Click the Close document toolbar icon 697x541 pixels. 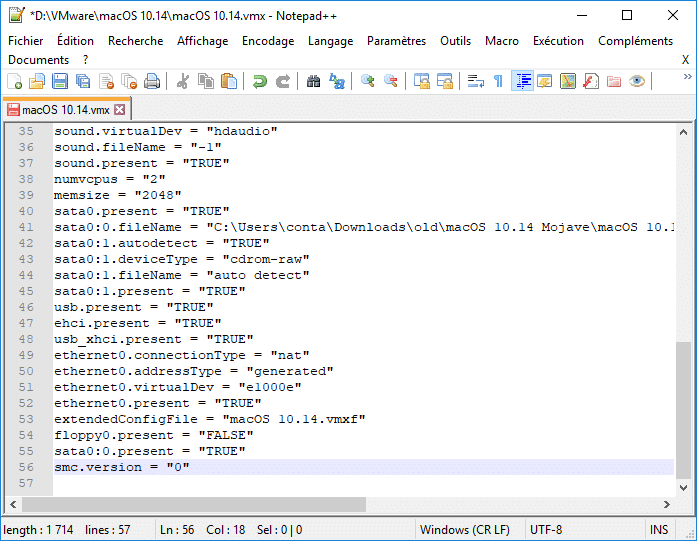106,81
